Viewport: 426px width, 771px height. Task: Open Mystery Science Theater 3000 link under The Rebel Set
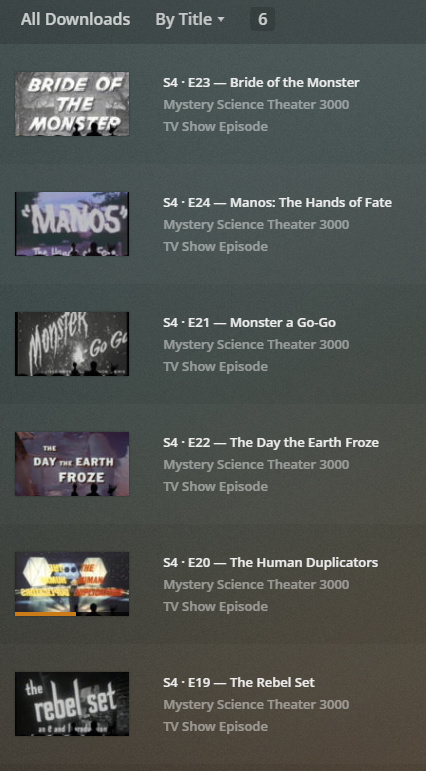tap(256, 705)
